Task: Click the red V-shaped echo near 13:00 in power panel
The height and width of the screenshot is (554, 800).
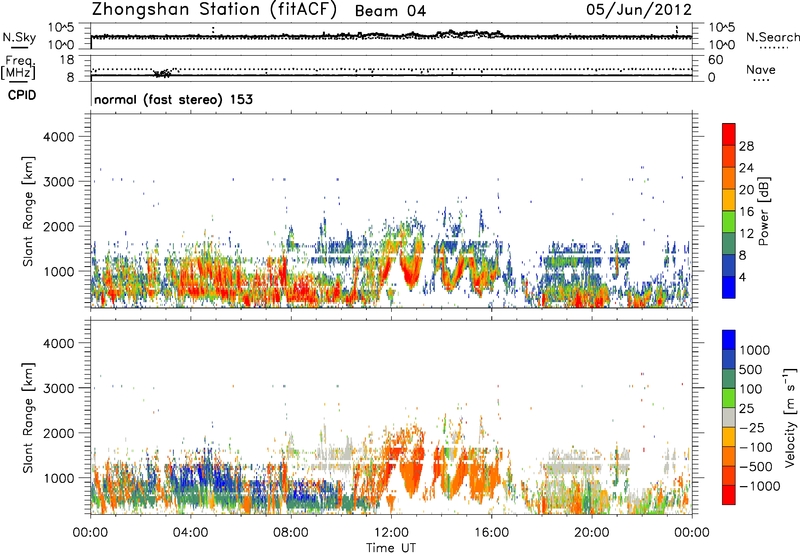Action: (410, 273)
